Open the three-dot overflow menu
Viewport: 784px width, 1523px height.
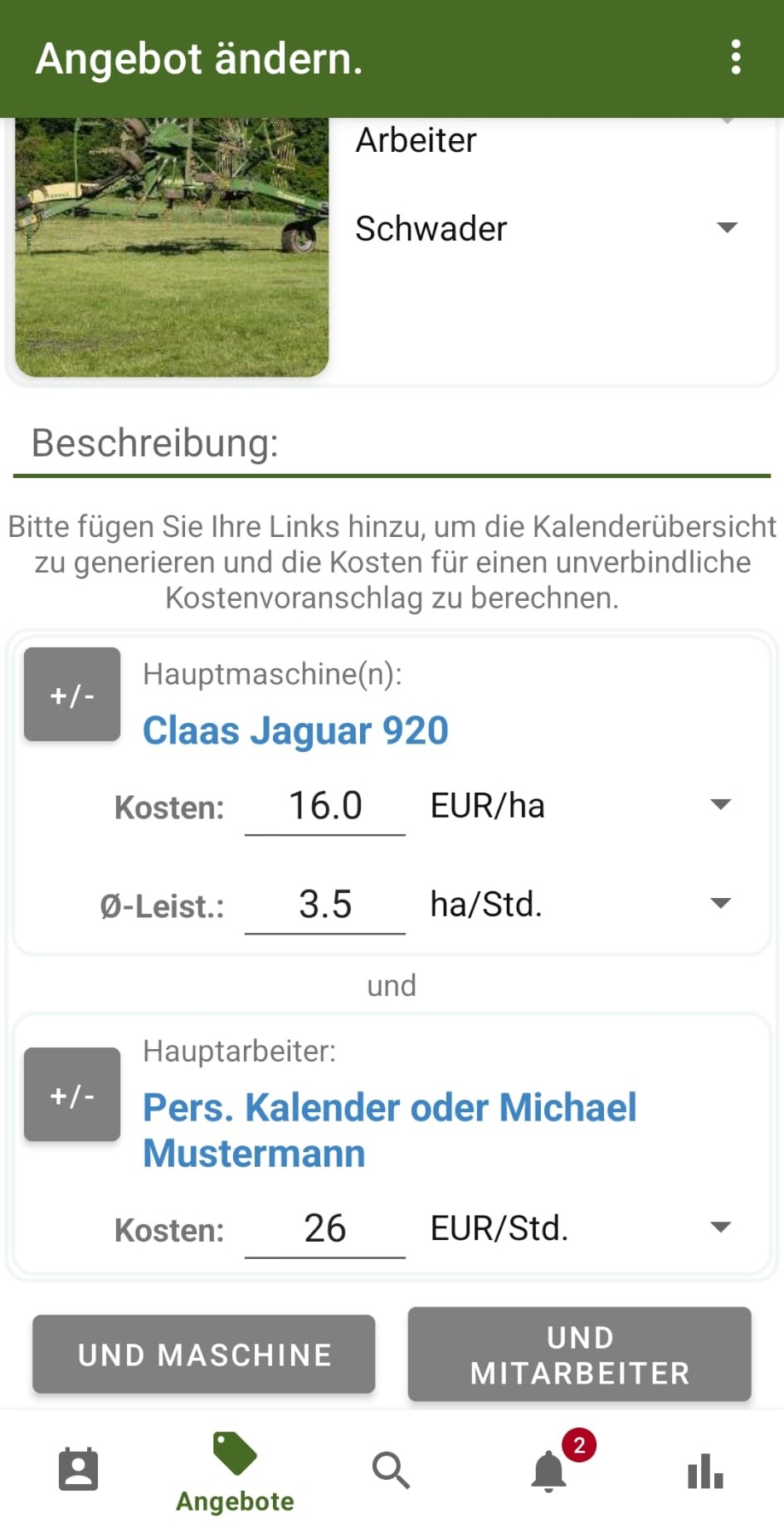tap(735, 57)
